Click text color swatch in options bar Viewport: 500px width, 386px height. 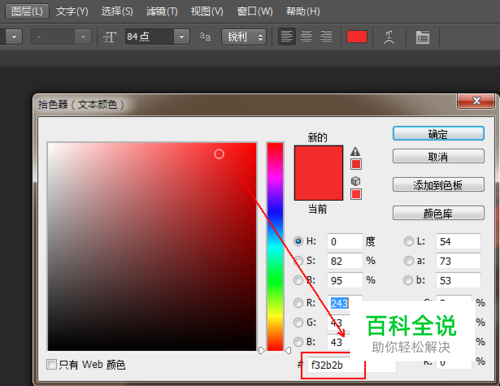click(x=357, y=37)
